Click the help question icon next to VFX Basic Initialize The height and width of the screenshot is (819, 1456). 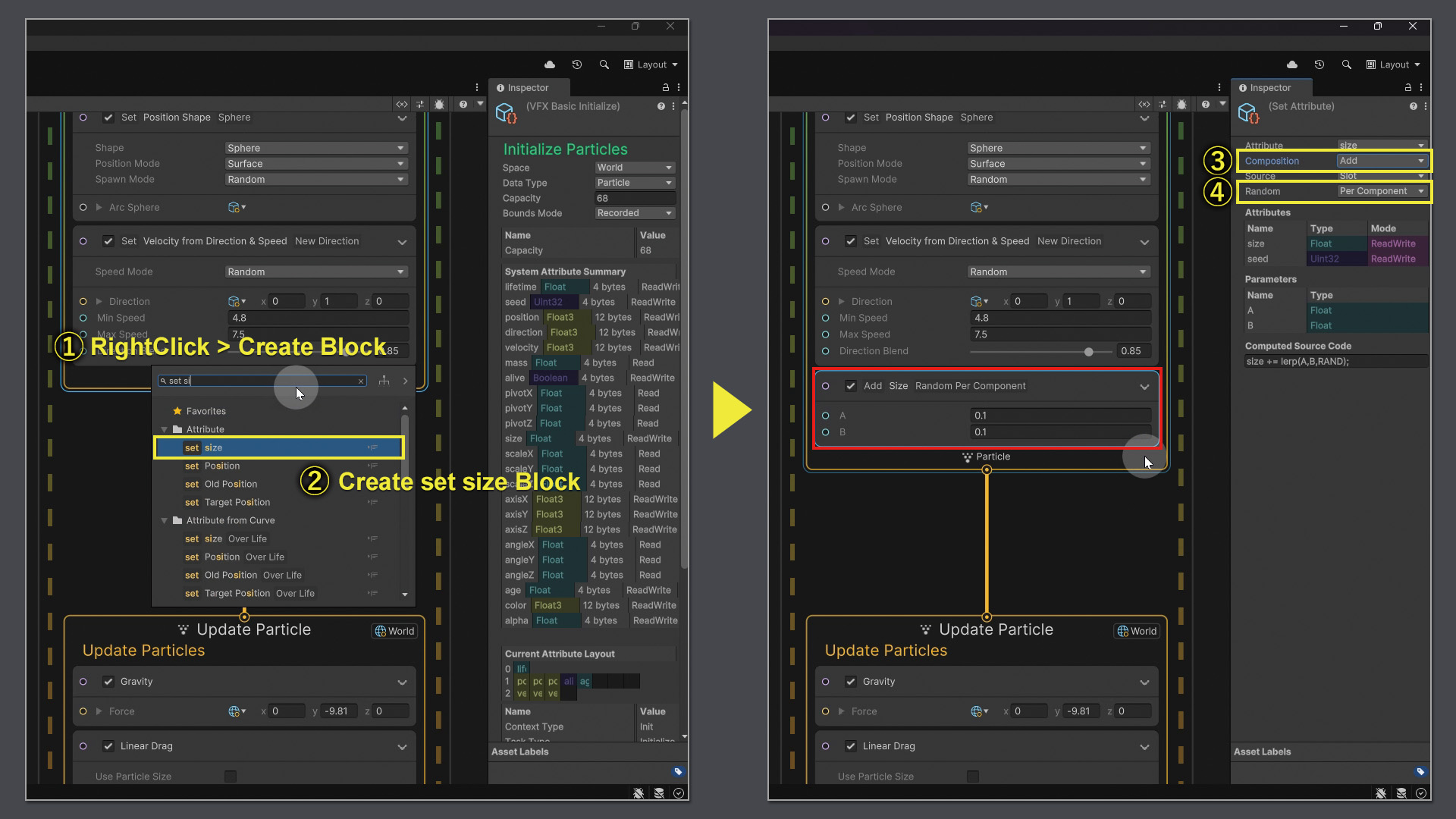point(661,107)
